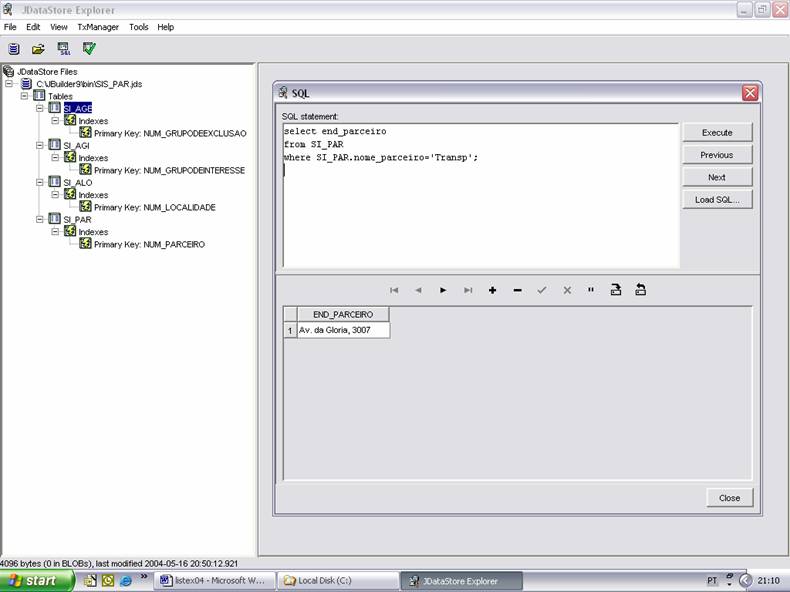Viewport: 790px width, 592px height.
Task: Delete the row with minus icon
Action: (x=517, y=290)
